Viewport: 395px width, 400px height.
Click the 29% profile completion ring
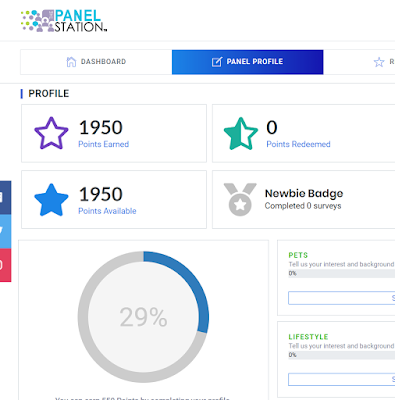(143, 317)
